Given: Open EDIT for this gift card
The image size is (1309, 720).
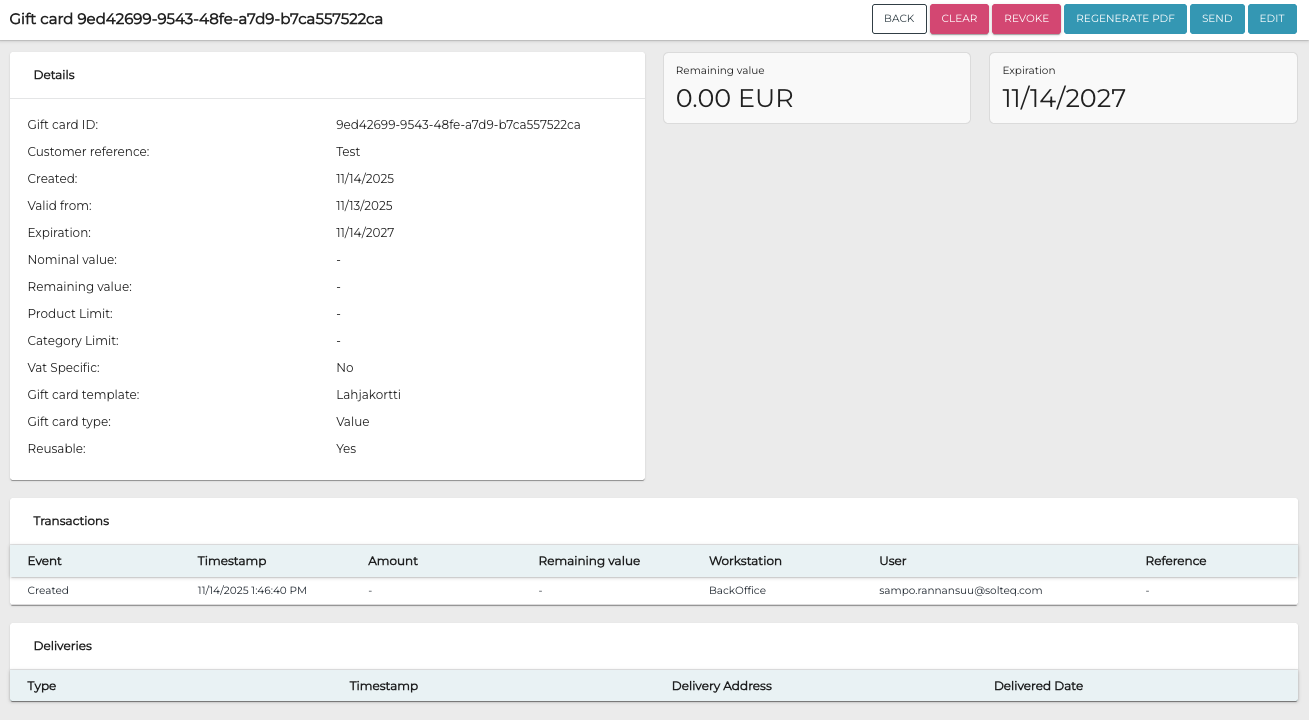Looking at the screenshot, I should (1272, 19).
